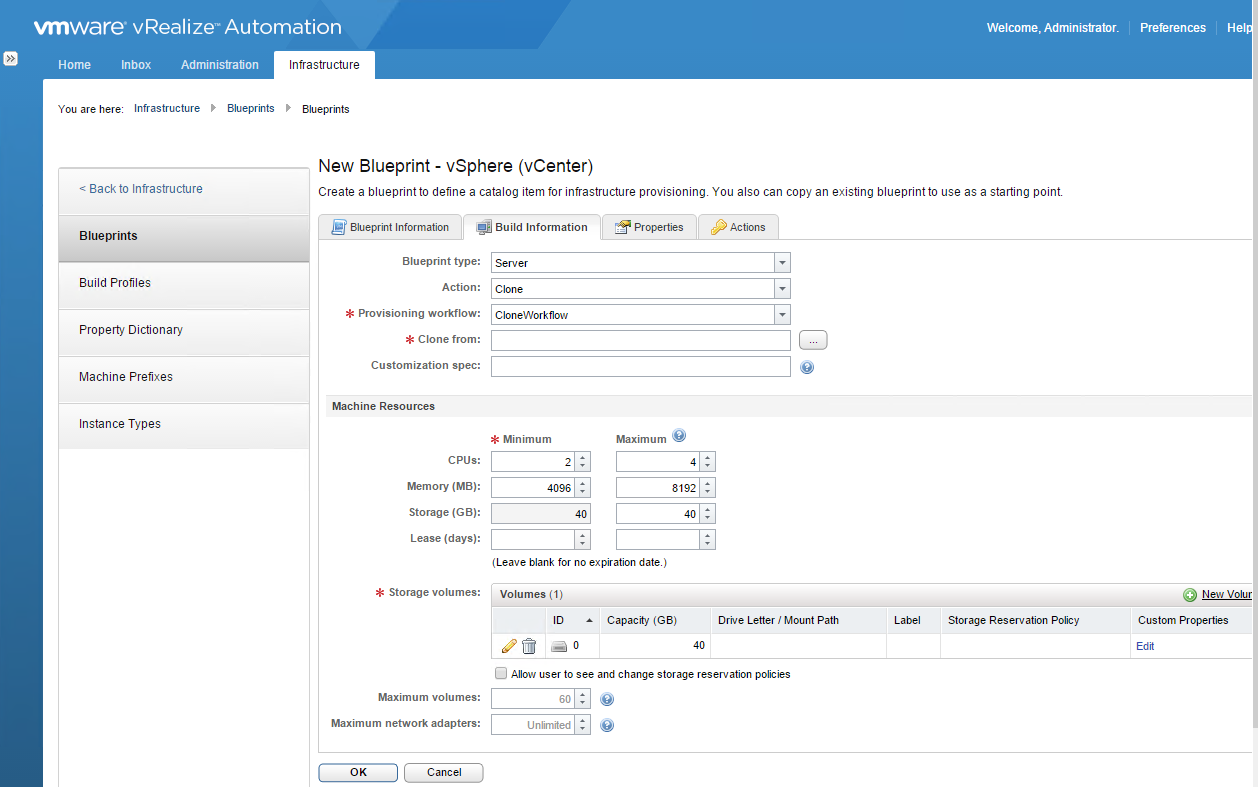Viewport: 1258px width, 787px height.
Task: Click Back to Infrastructure in sidebar
Action: coord(141,189)
